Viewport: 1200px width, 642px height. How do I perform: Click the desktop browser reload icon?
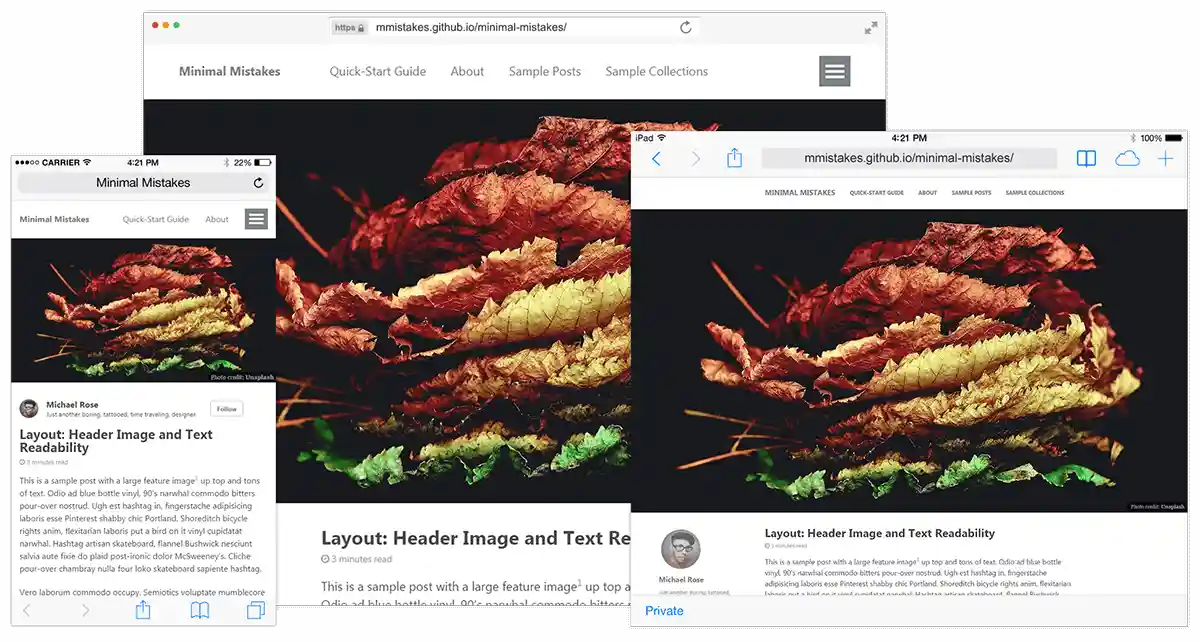click(685, 28)
